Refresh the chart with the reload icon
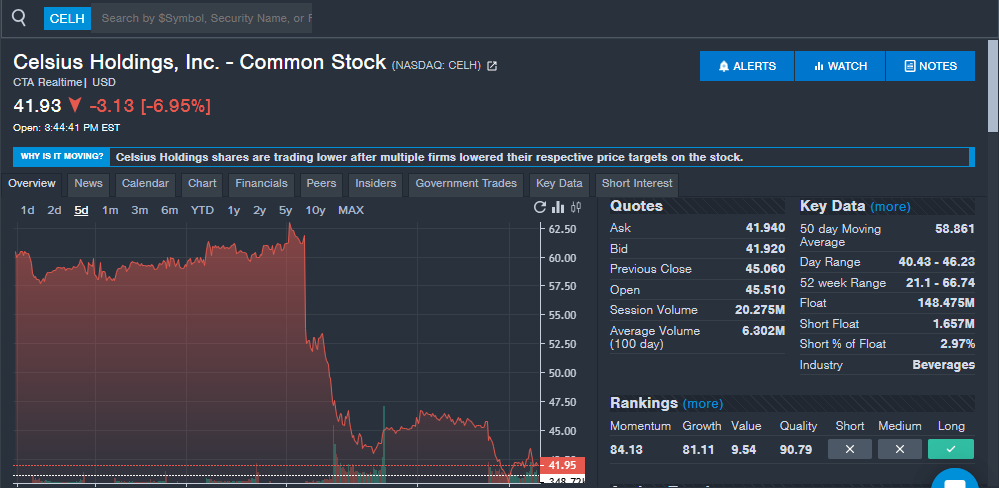Viewport: 999px width, 488px height. point(540,208)
